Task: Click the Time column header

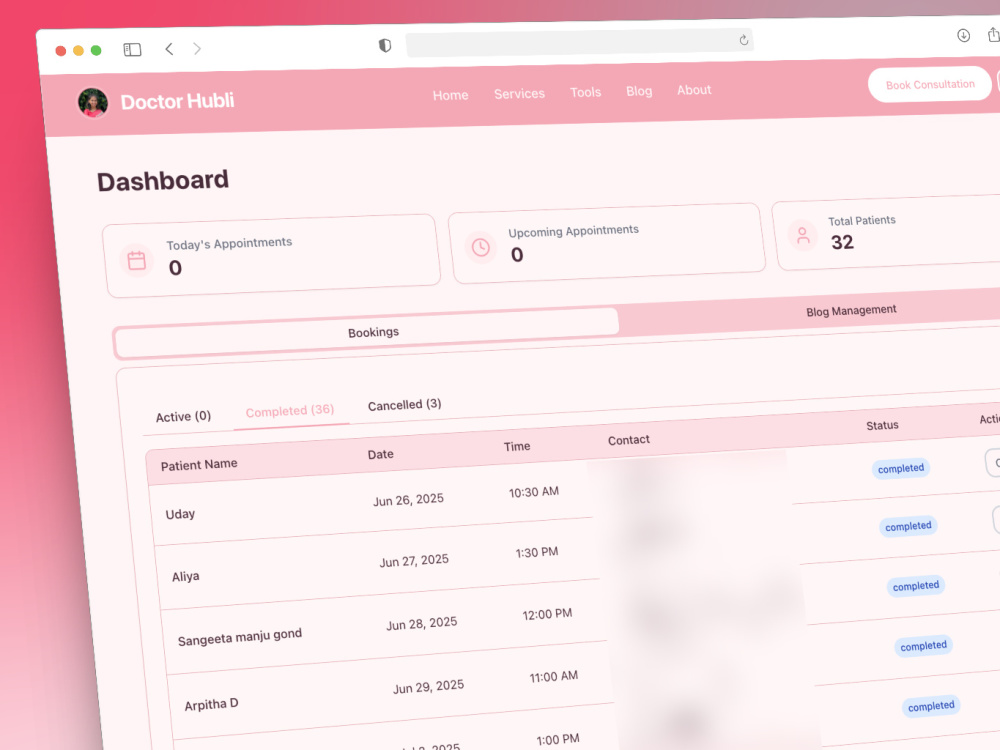Action: click(517, 446)
